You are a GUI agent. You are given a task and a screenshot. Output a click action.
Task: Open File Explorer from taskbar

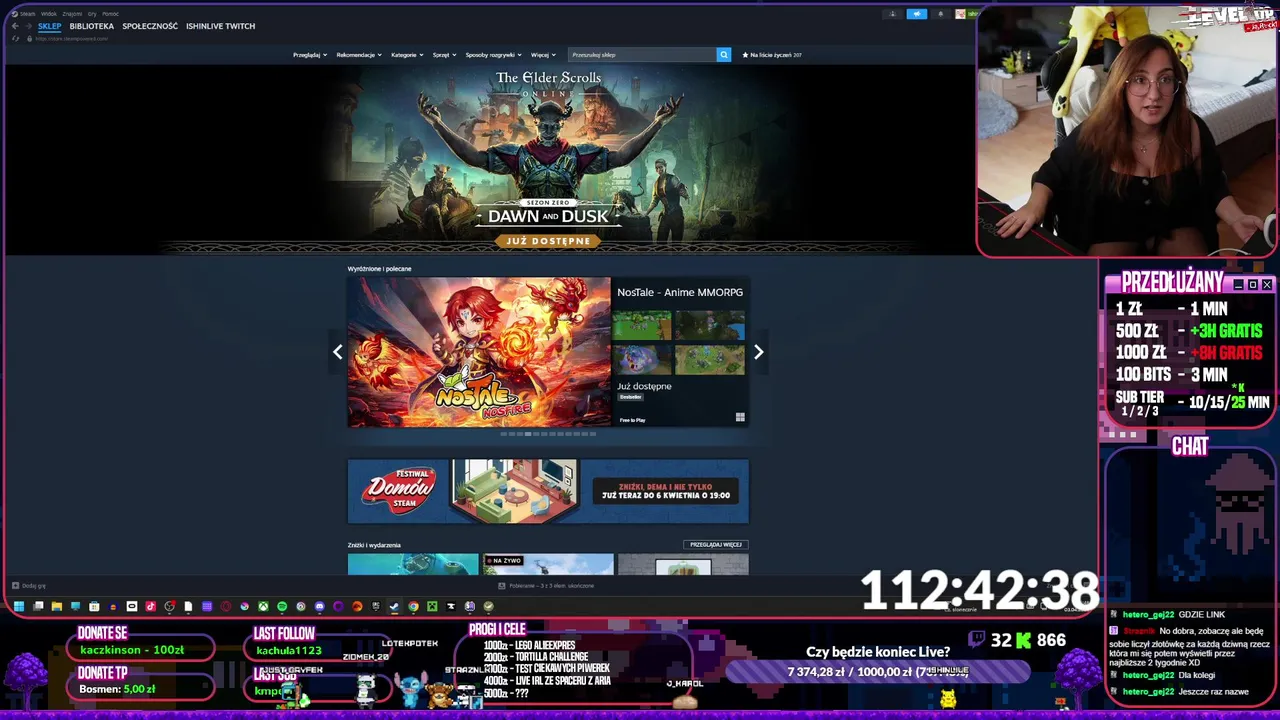coord(57,606)
